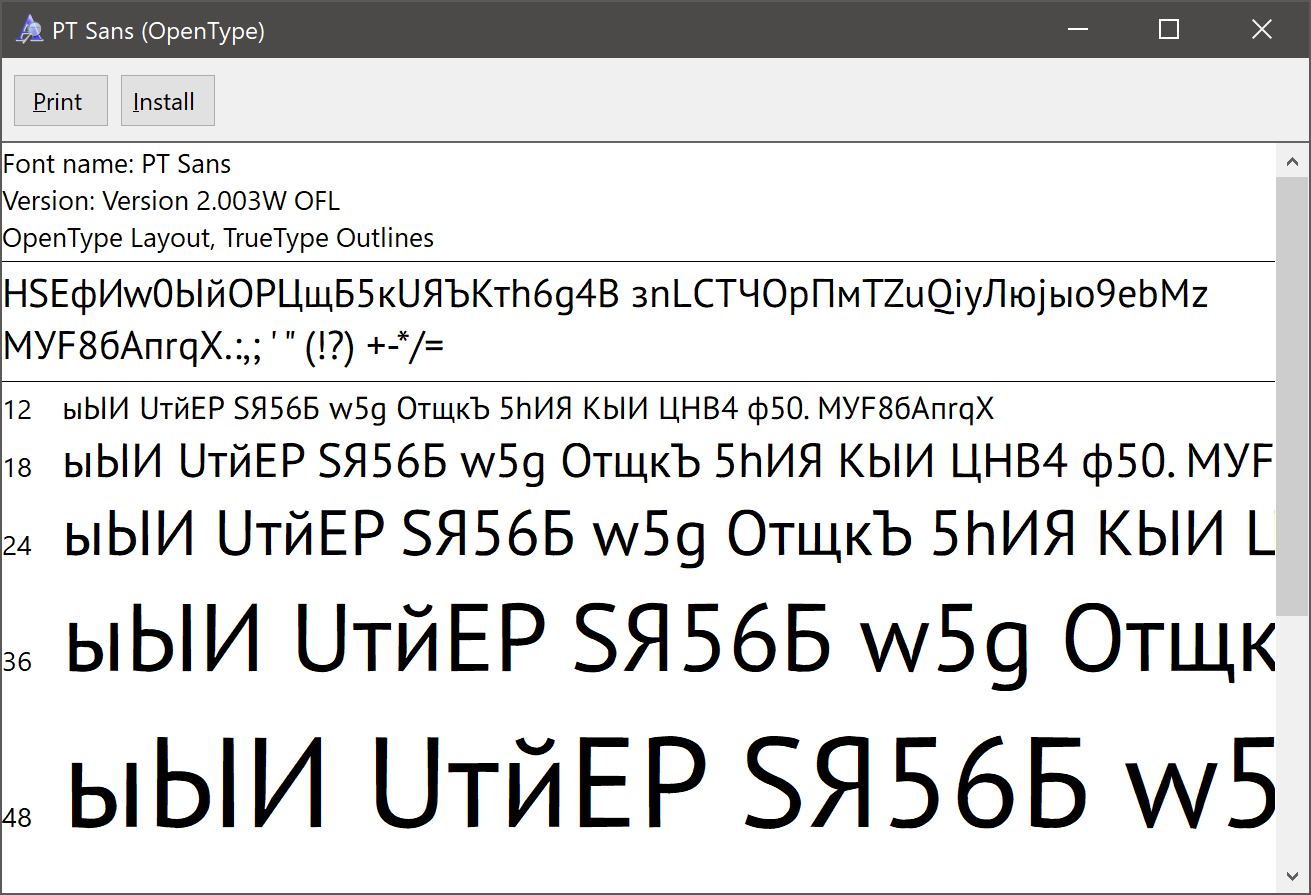The width and height of the screenshot is (1311, 895).
Task: Click the 36 point size label
Action: [18, 661]
